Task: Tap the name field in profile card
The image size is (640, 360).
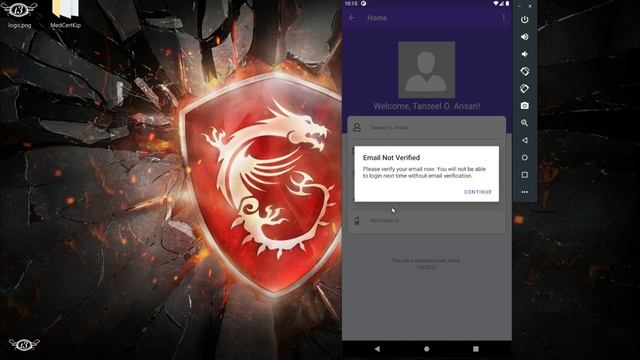Action: 427,127
